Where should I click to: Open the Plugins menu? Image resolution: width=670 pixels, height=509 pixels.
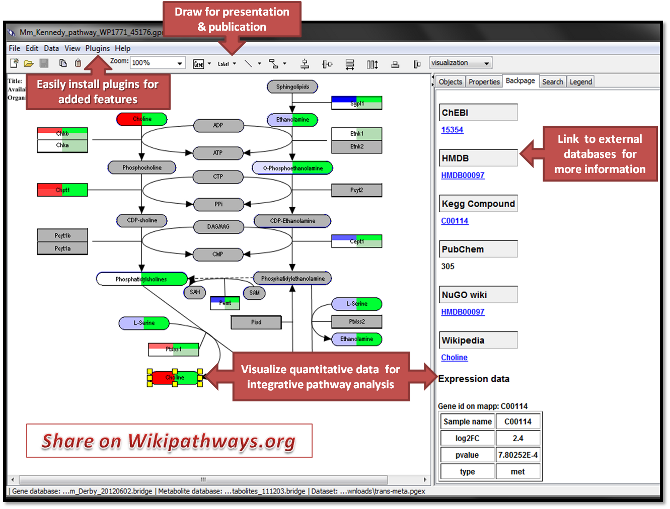[98, 48]
